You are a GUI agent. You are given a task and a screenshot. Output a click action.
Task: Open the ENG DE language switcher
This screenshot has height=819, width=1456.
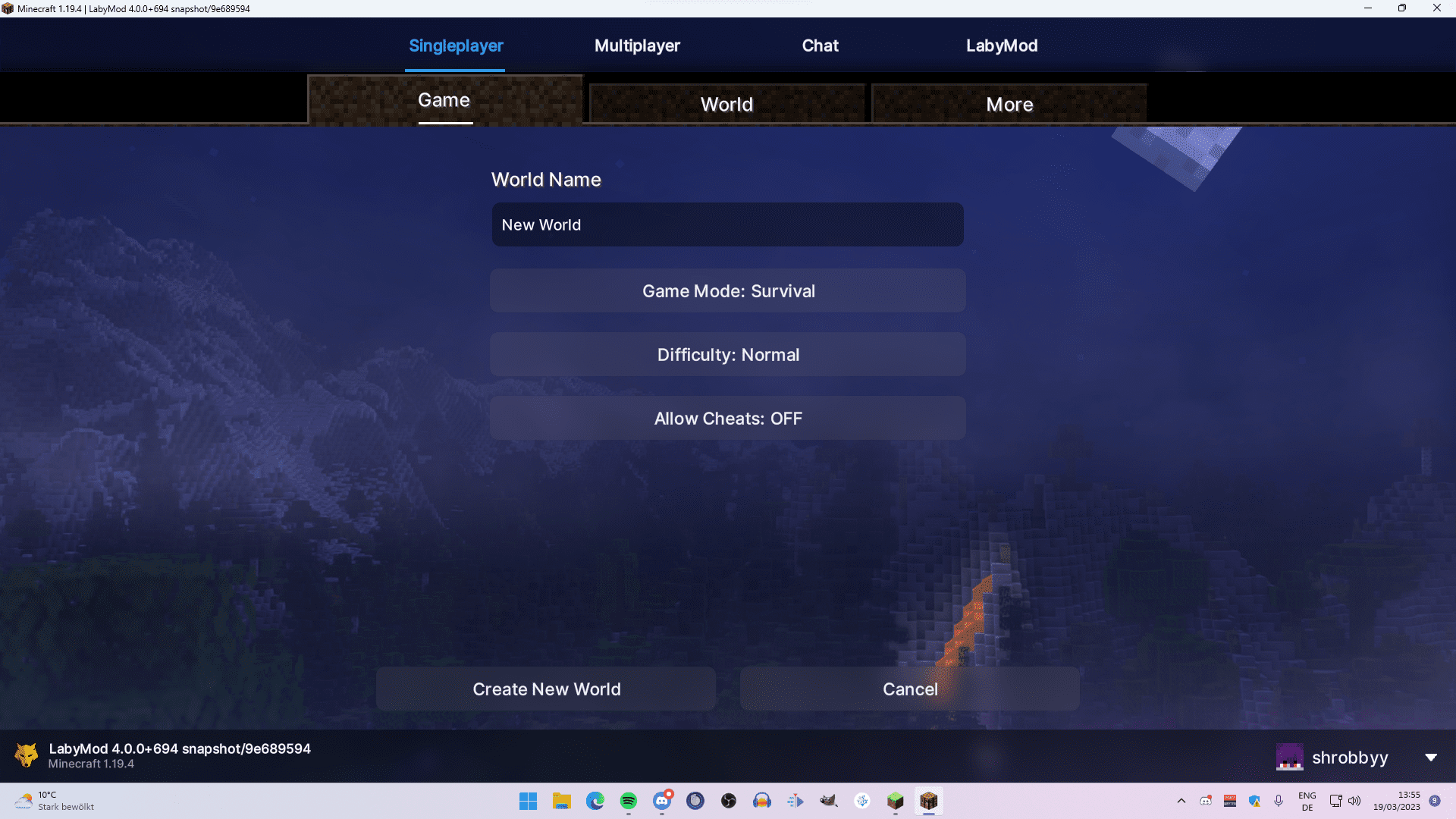(1307, 800)
